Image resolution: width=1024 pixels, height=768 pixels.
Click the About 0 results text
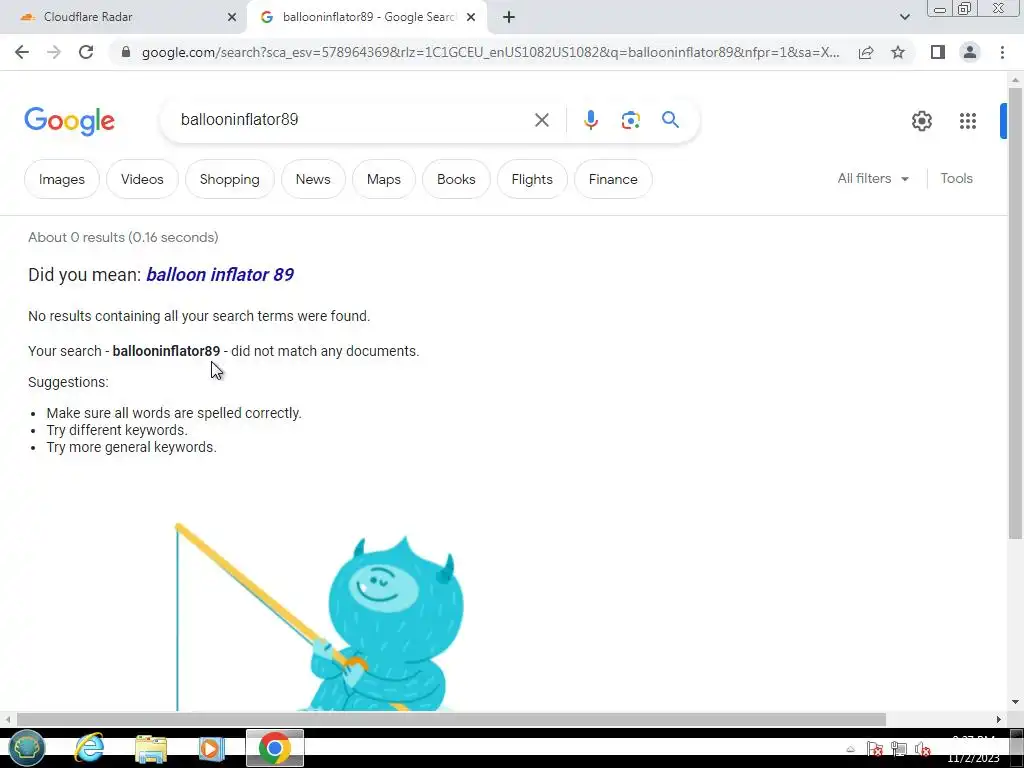(123, 237)
